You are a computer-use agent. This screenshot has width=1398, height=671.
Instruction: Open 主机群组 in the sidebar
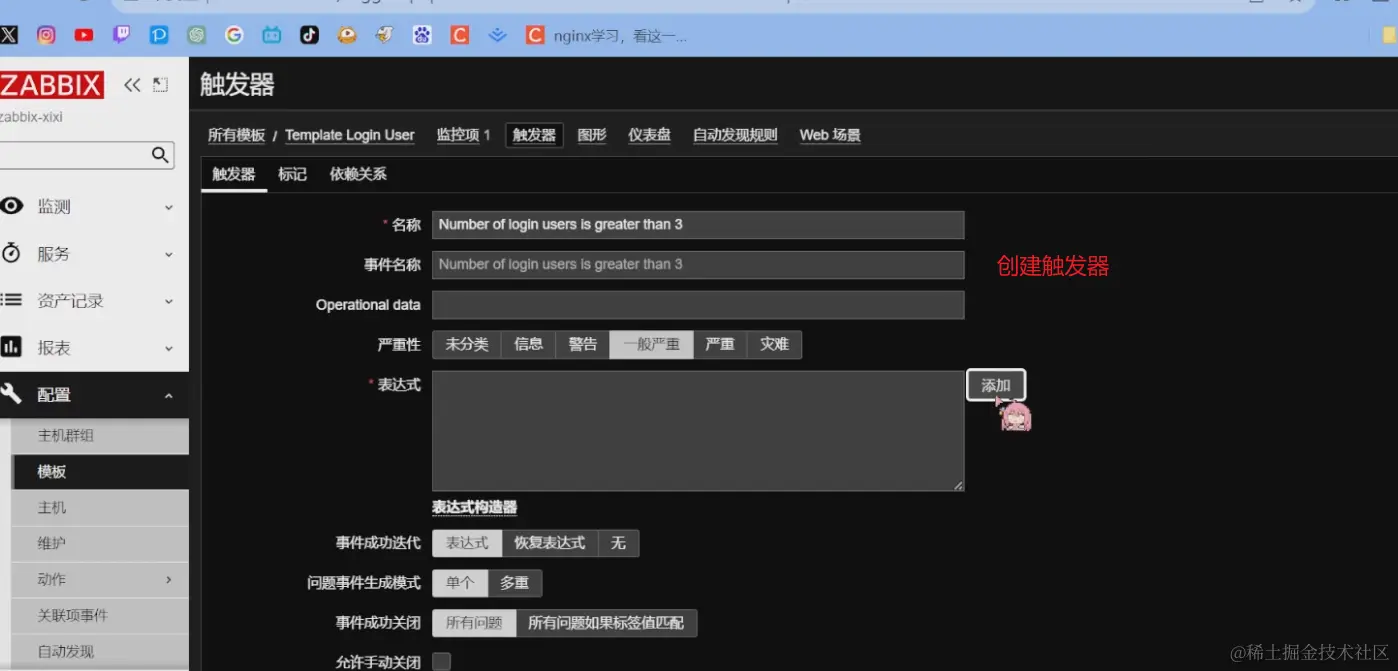[100, 436]
